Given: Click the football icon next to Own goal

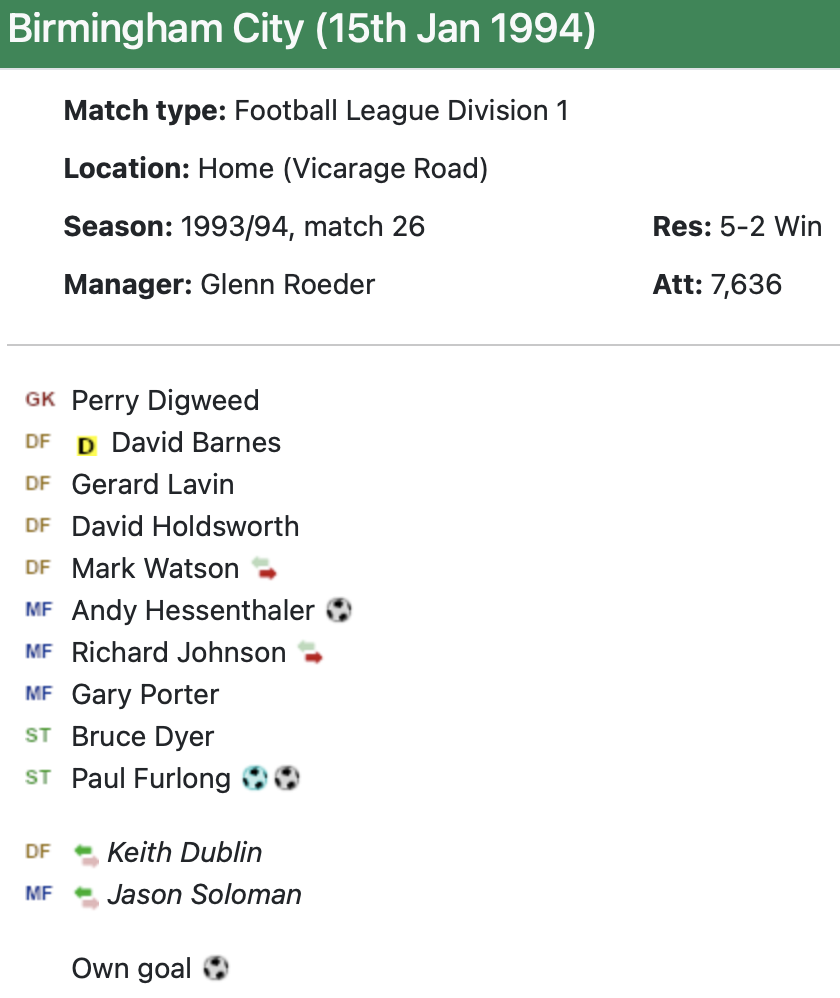Looking at the screenshot, I should (215, 968).
